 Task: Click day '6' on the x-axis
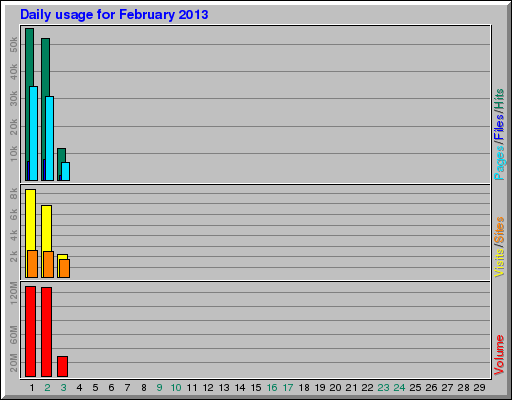click(111, 388)
